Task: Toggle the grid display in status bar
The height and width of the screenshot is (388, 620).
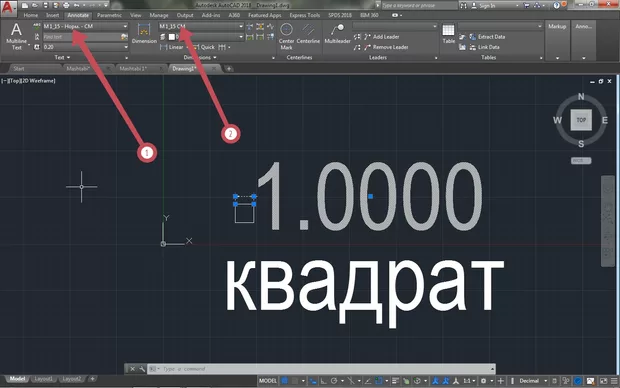Action: pos(284,381)
